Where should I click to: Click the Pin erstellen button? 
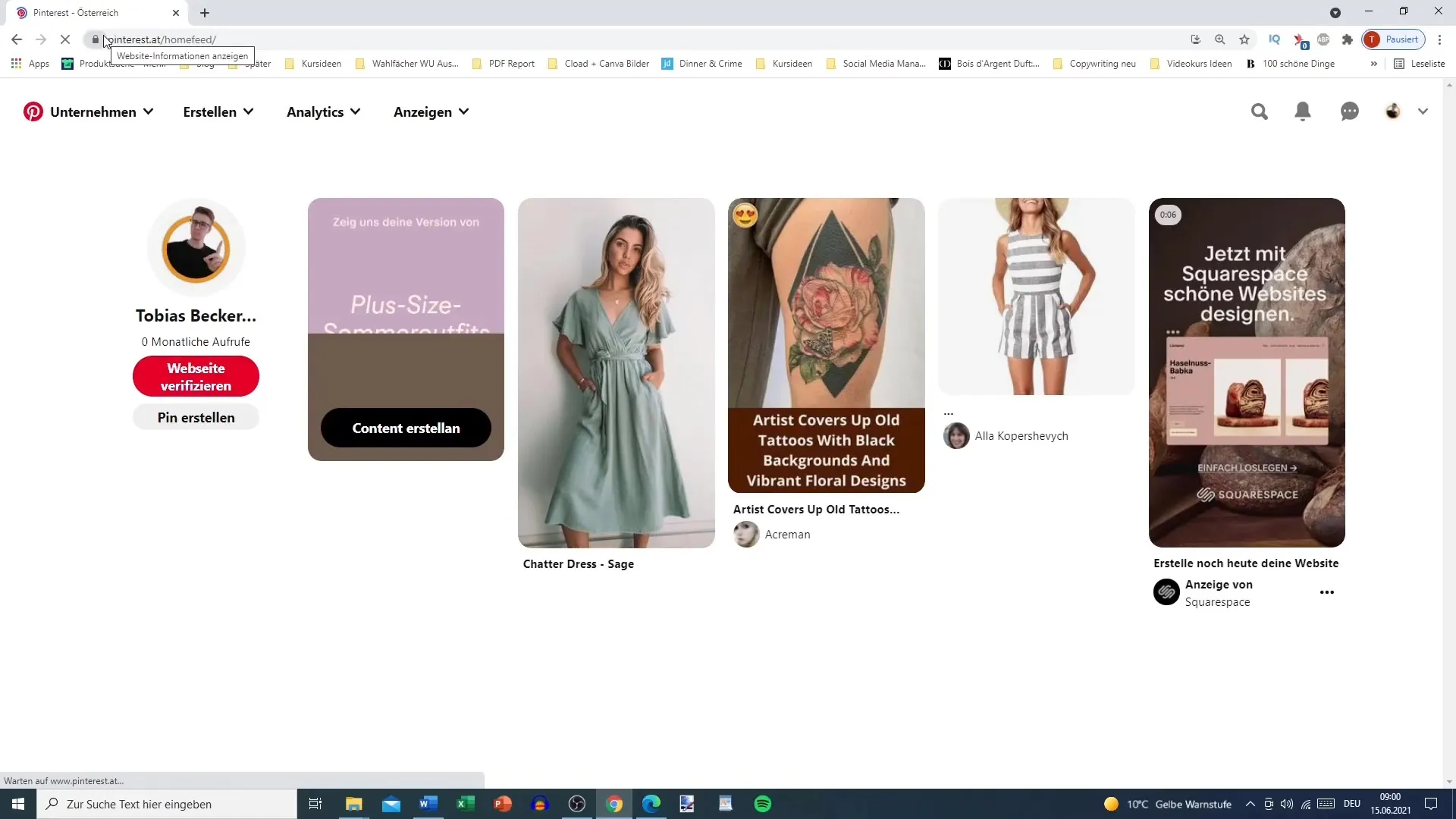(196, 417)
